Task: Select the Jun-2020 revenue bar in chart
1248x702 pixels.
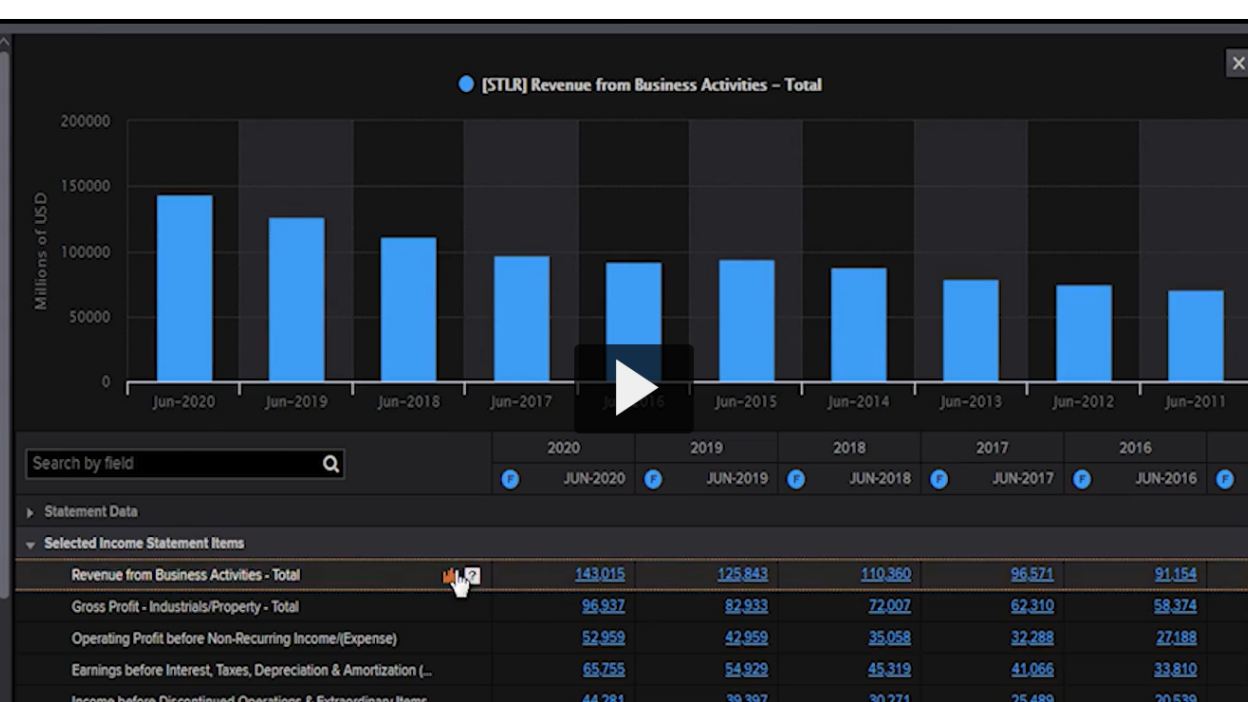Action: pos(184,288)
